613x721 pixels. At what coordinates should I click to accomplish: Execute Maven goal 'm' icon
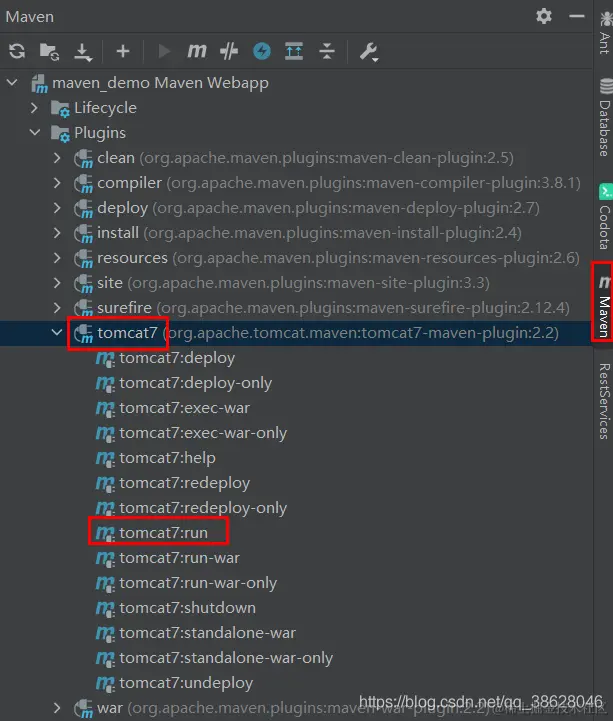point(196,51)
